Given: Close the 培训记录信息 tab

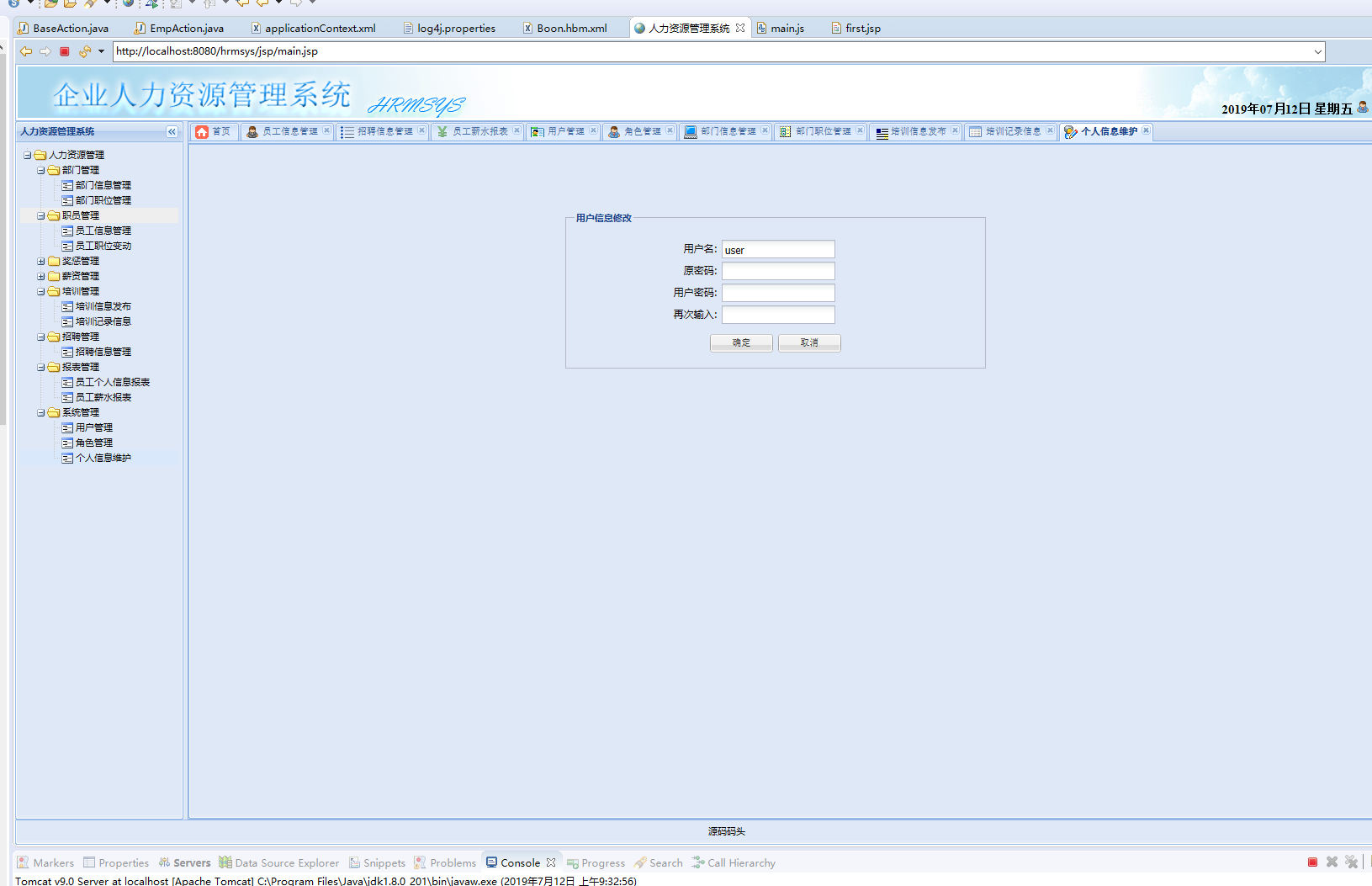Looking at the screenshot, I should 1051,130.
